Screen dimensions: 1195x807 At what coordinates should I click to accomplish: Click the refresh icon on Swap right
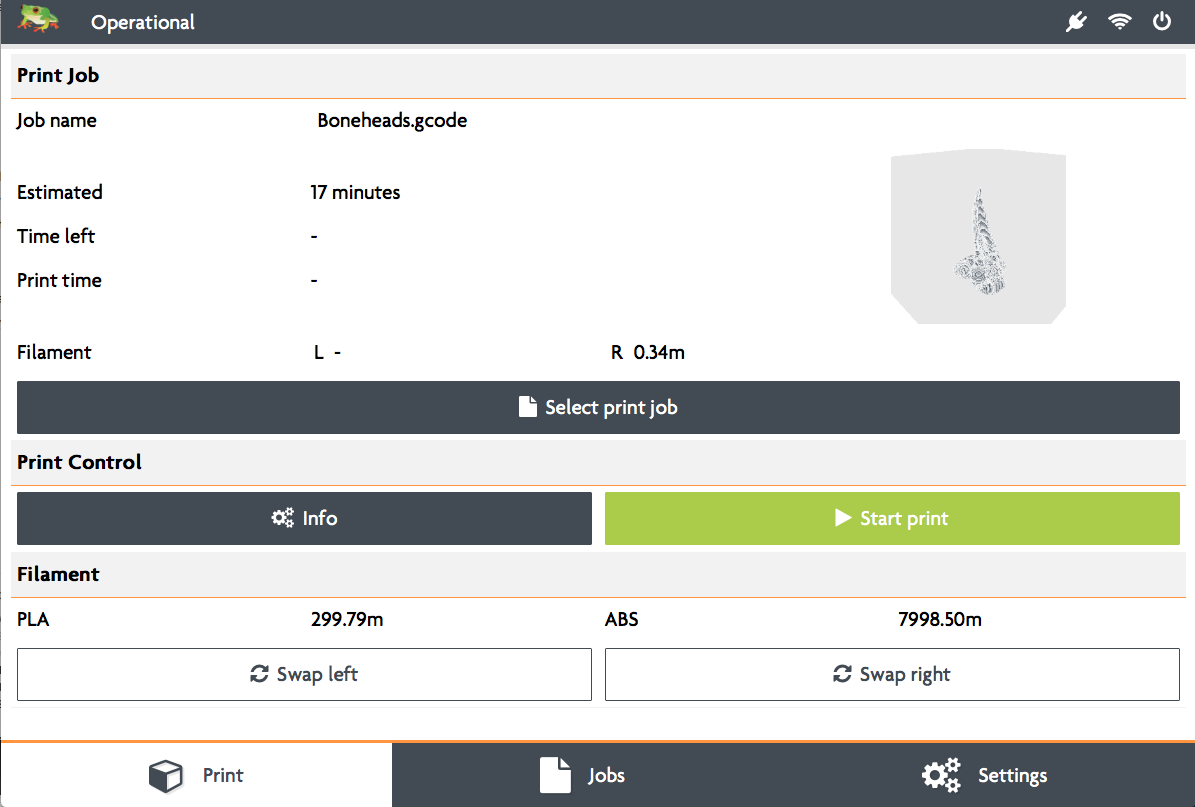[842, 674]
